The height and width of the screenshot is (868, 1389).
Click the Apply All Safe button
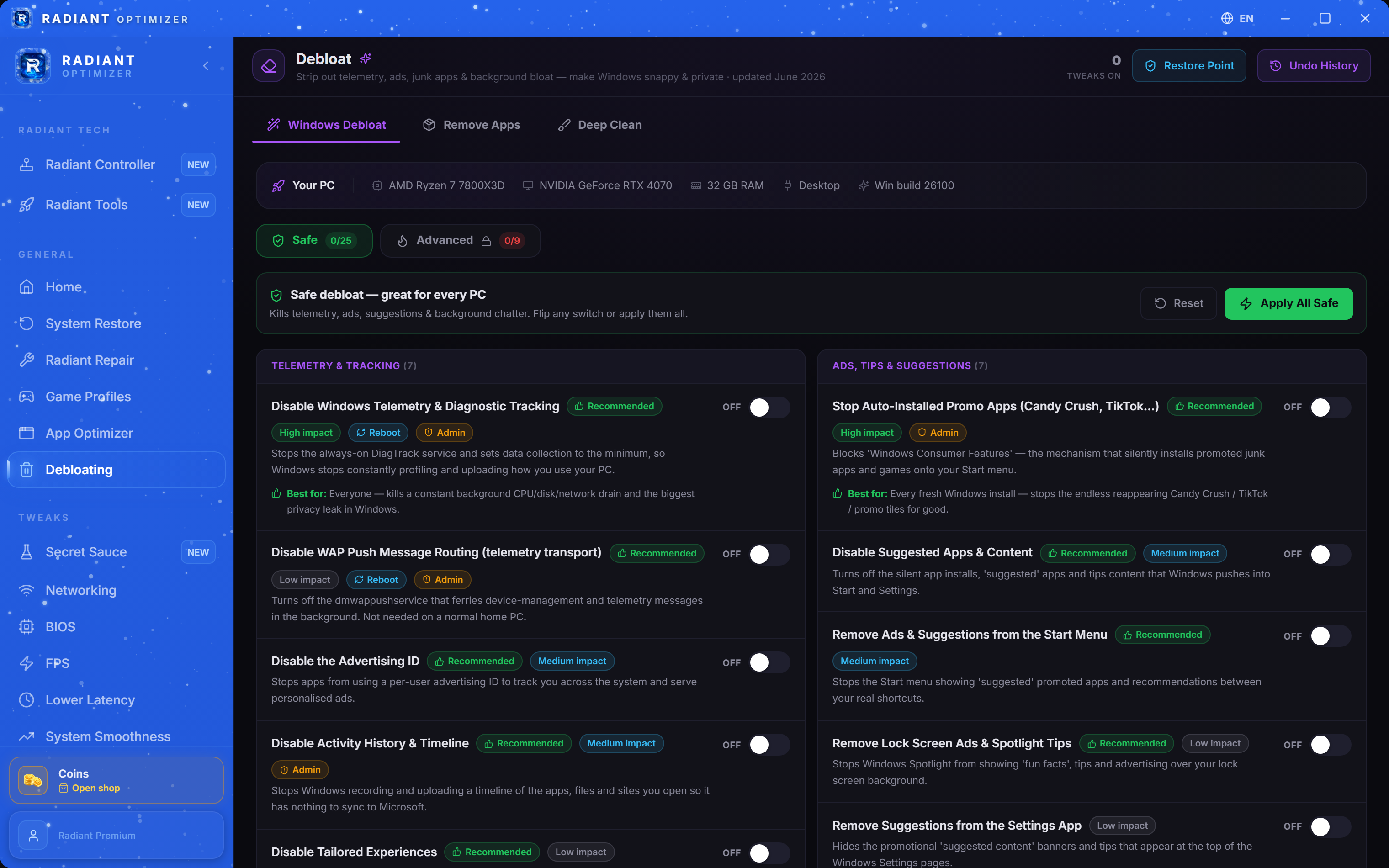point(1288,304)
